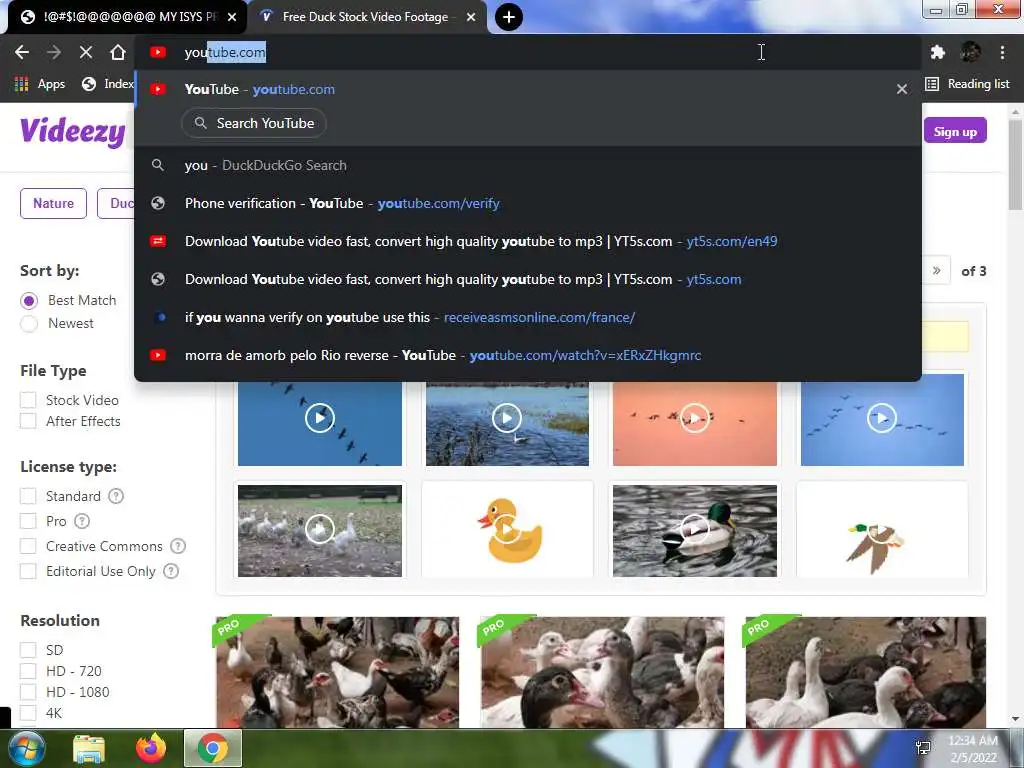Click the help icon next to Standard

pyautogui.click(x=116, y=496)
